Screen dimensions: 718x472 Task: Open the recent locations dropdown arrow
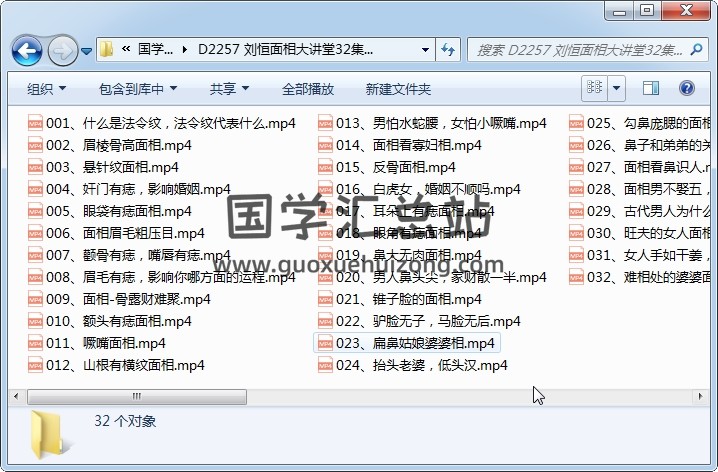(x=87, y=51)
